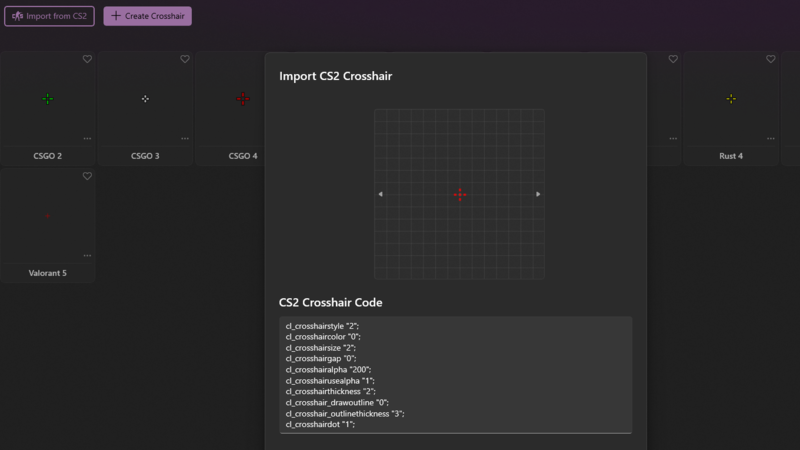Toggle heart on card left of Rust 4

[673, 59]
